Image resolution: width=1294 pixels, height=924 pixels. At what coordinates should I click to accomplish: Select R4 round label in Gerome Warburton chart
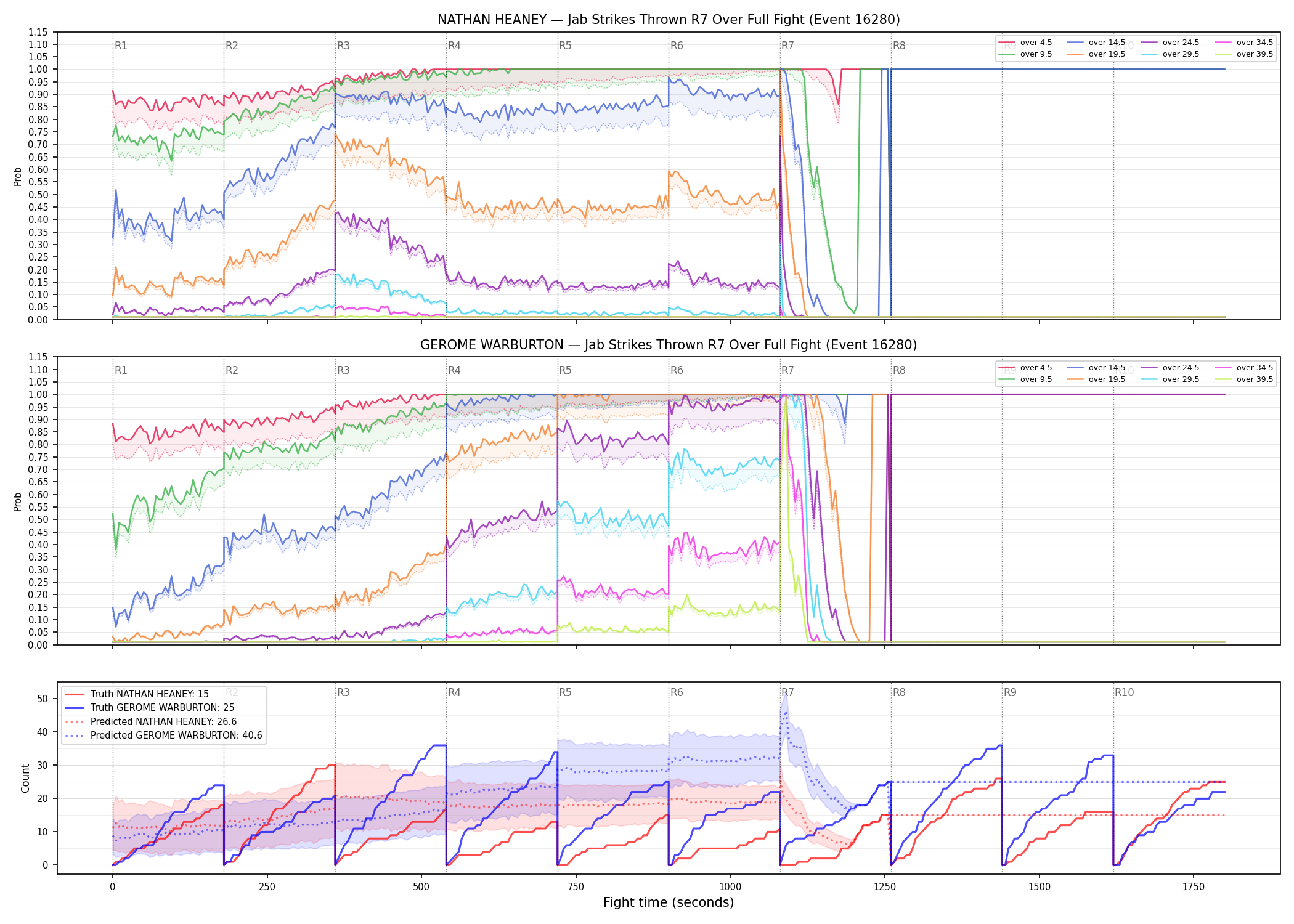454,370
